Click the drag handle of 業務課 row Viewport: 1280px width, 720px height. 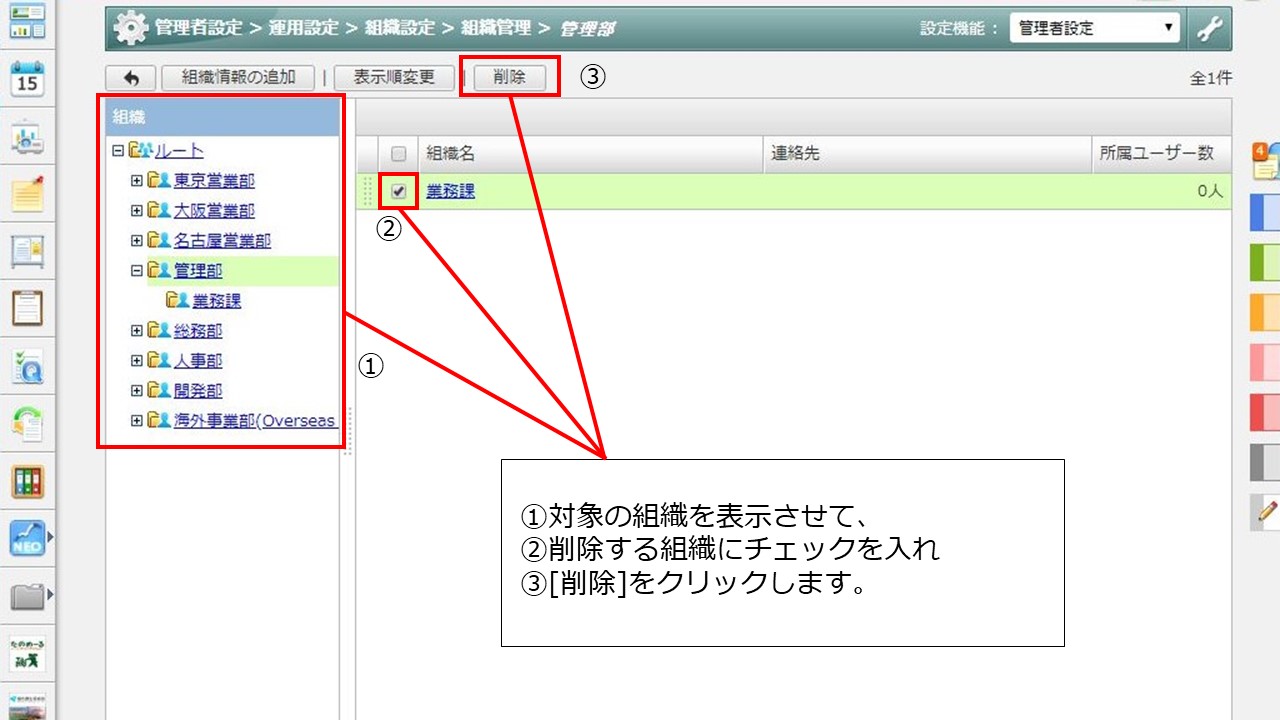[367, 191]
